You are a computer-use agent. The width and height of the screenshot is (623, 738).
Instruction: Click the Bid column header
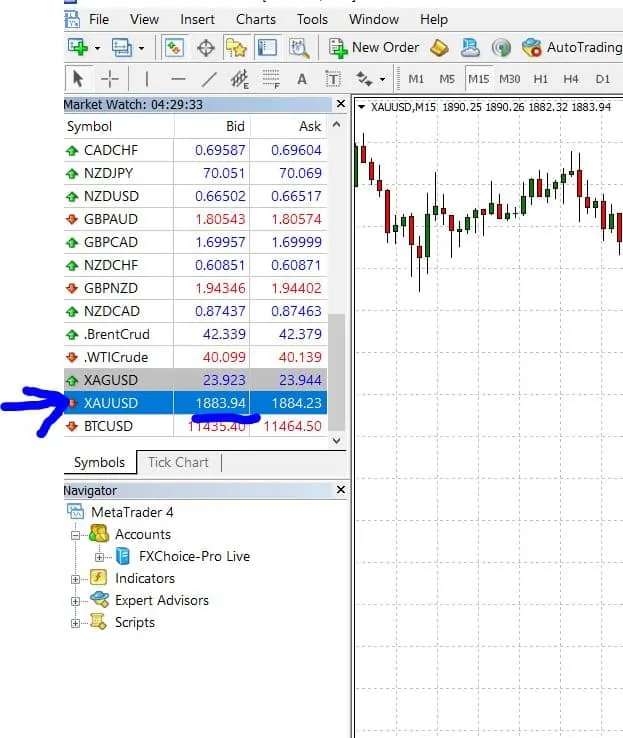click(212, 127)
